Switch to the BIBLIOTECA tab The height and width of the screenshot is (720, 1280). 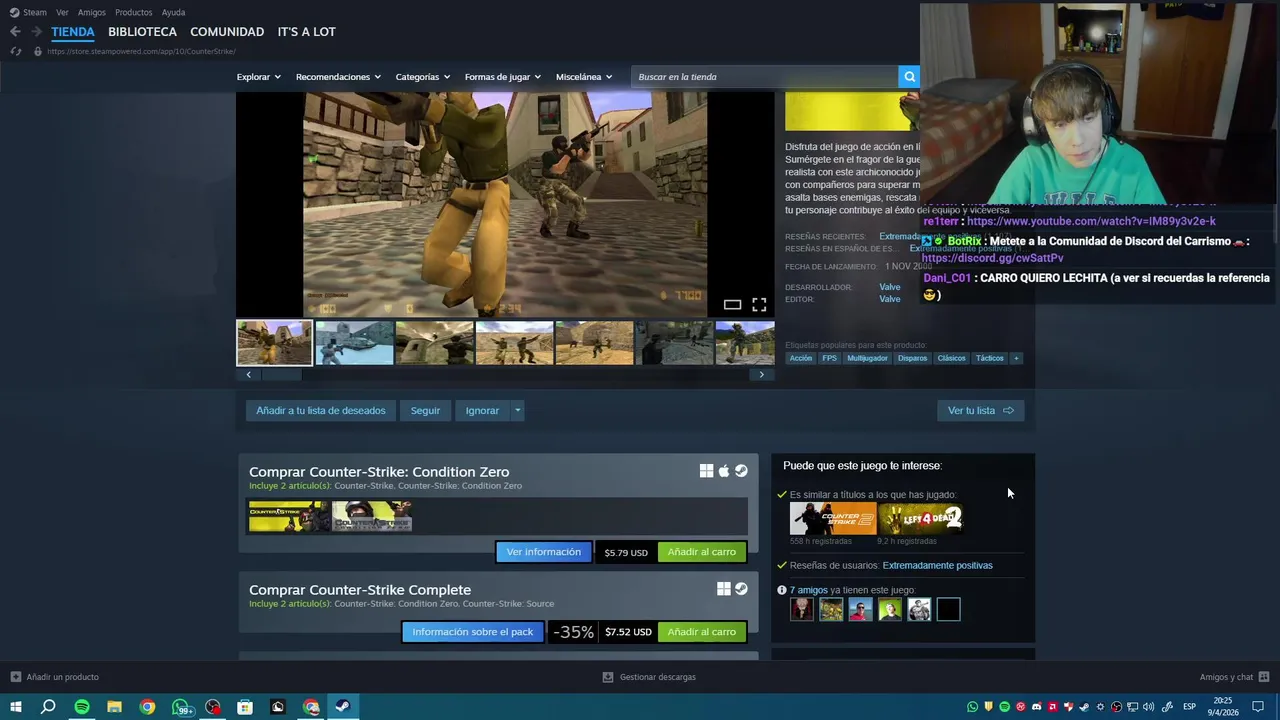(x=142, y=32)
